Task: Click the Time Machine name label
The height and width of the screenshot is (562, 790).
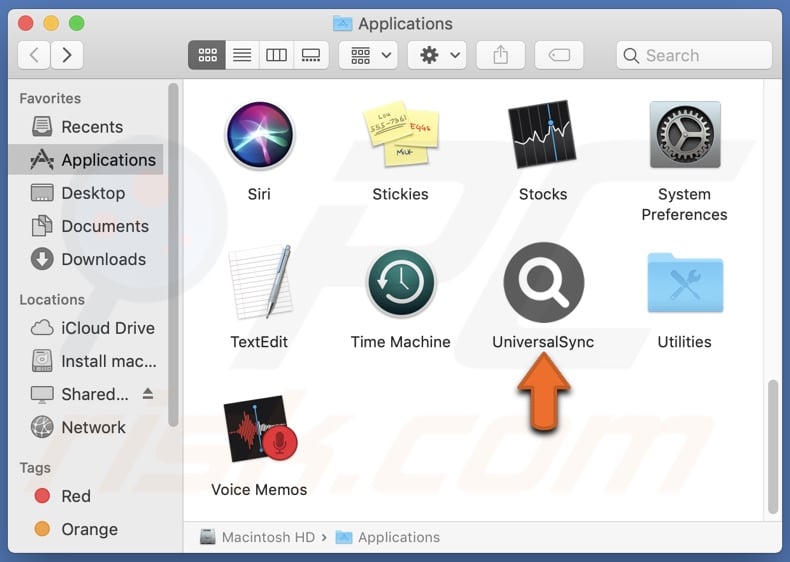Action: click(x=401, y=342)
